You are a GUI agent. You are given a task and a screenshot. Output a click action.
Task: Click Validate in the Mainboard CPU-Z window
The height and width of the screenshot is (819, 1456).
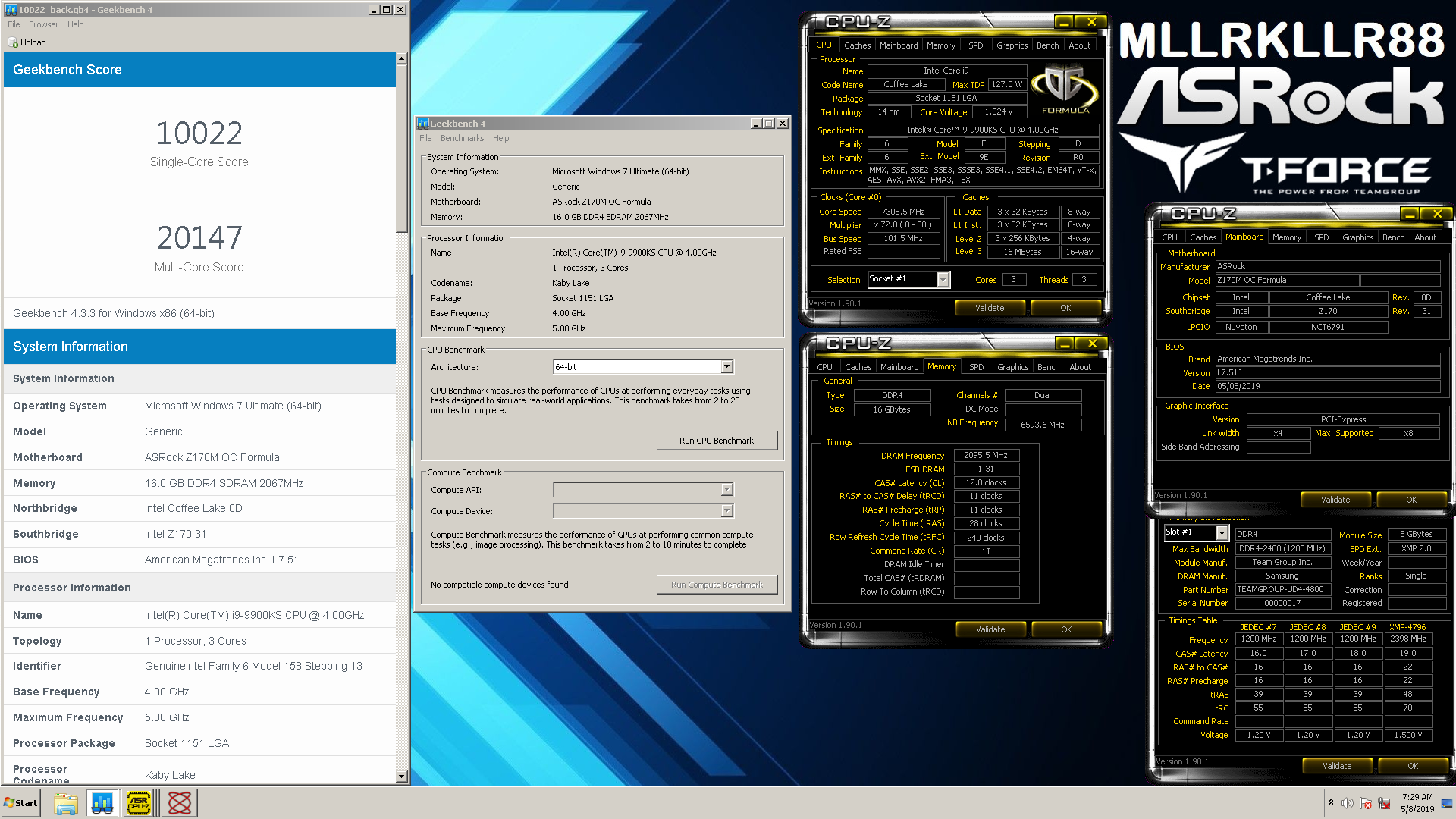(1335, 500)
